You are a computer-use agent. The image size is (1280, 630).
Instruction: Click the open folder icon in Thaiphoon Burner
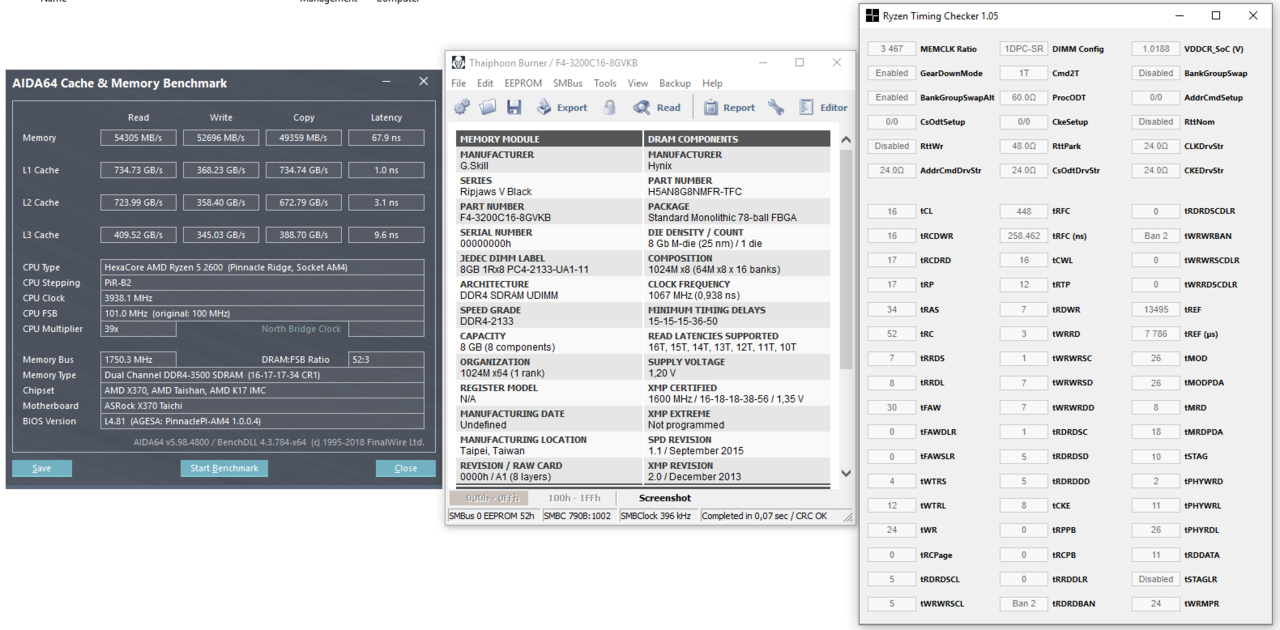pyautogui.click(x=487, y=107)
